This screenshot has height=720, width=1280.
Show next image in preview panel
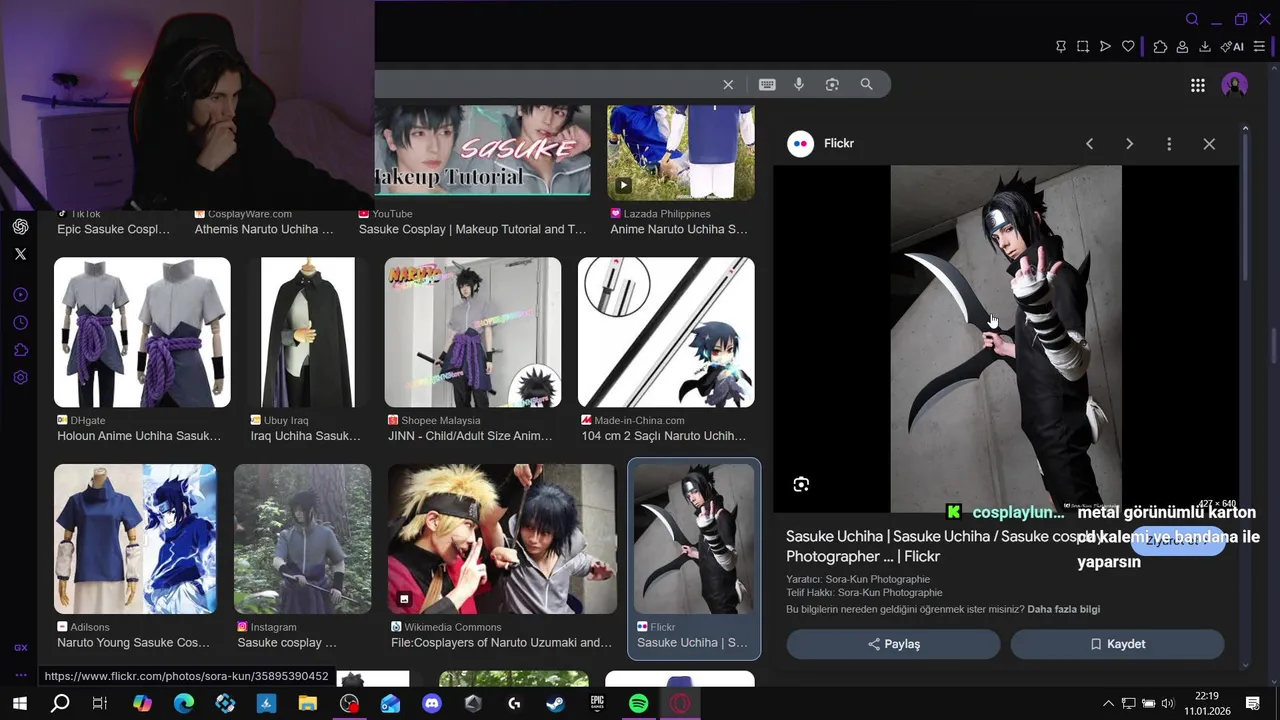[x=1129, y=144]
